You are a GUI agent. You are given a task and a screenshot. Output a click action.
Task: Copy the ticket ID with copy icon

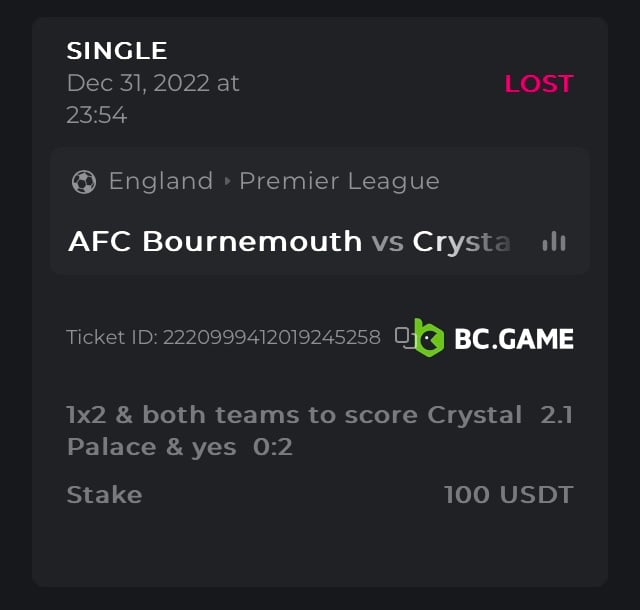coord(402,336)
